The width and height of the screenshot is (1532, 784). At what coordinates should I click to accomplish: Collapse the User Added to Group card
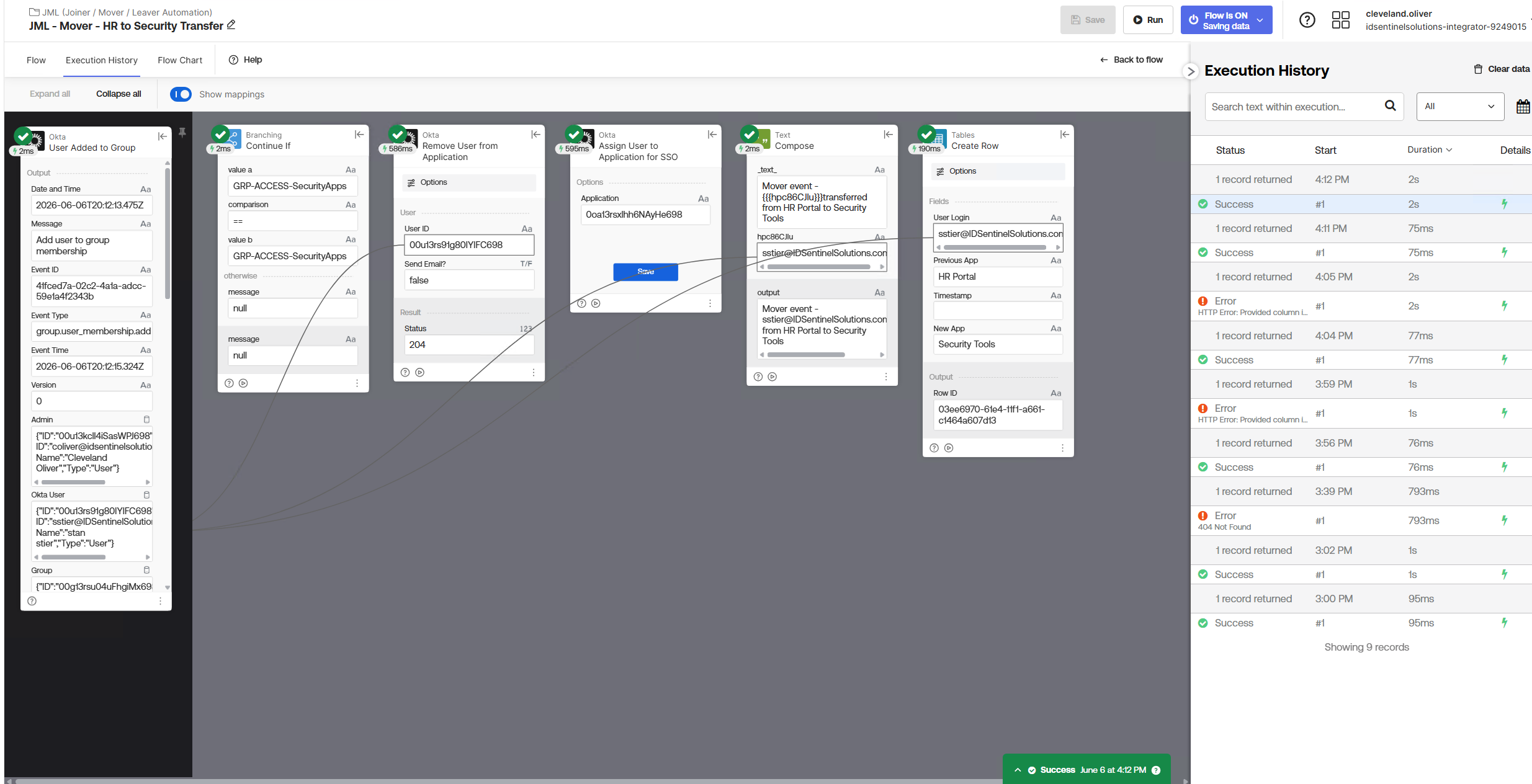(x=162, y=136)
